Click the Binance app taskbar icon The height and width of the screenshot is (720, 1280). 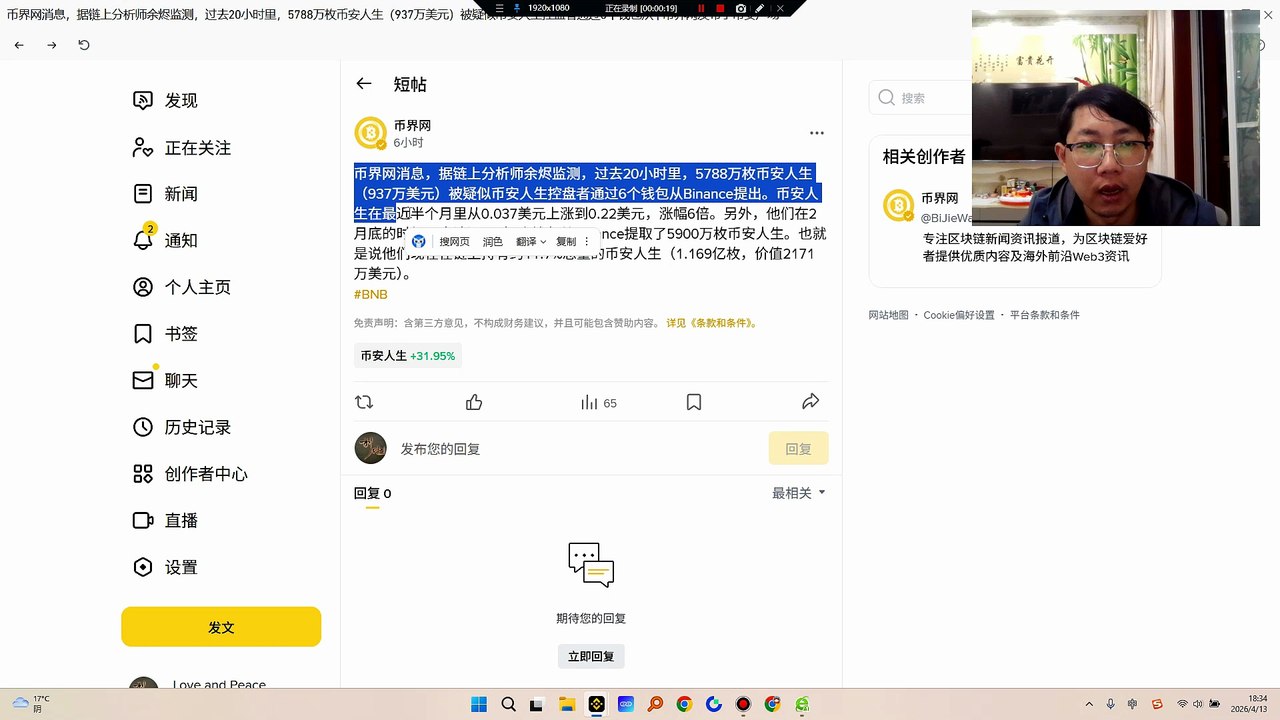coord(596,704)
